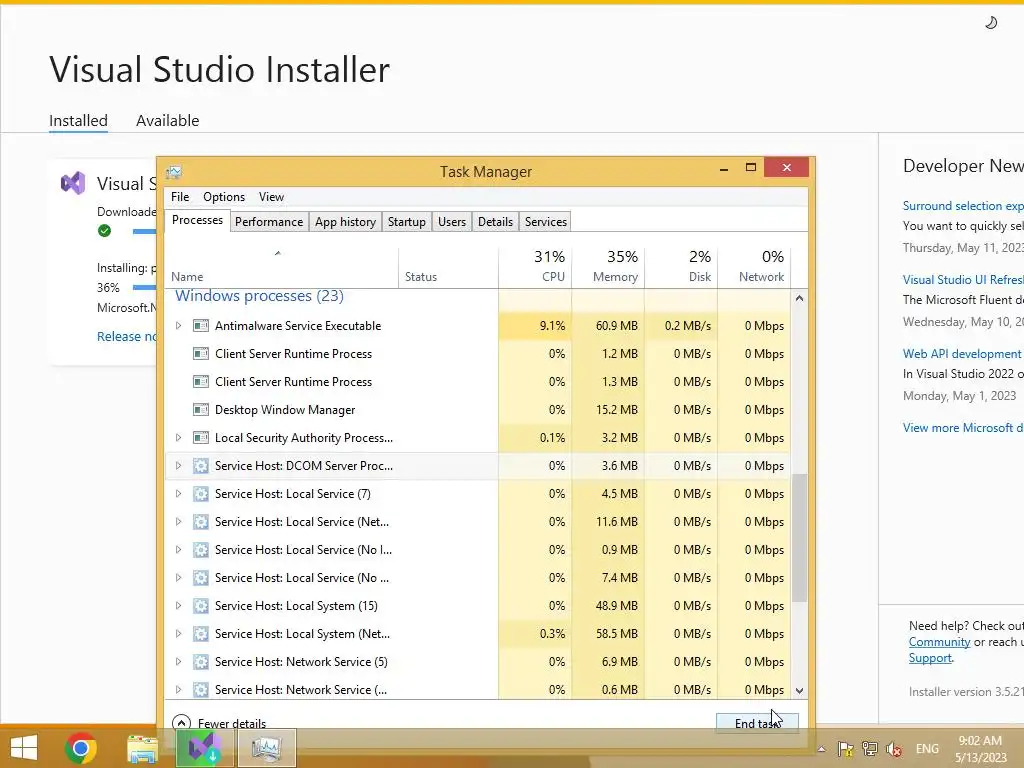Click the muted volume tray icon
The width and height of the screenshot is (1024, 768).
[x=894, y=749]
